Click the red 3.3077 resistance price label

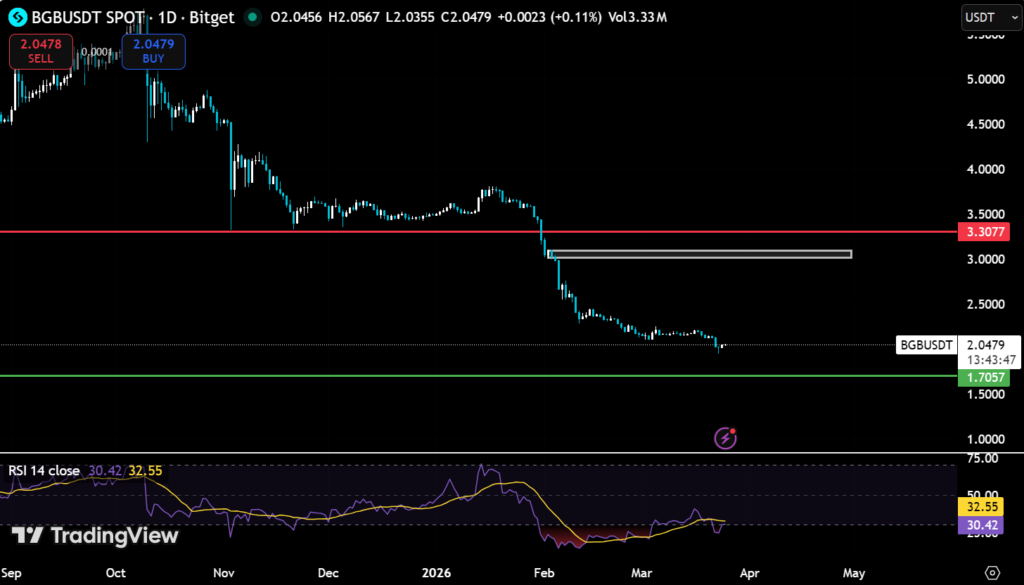(985, 232)
